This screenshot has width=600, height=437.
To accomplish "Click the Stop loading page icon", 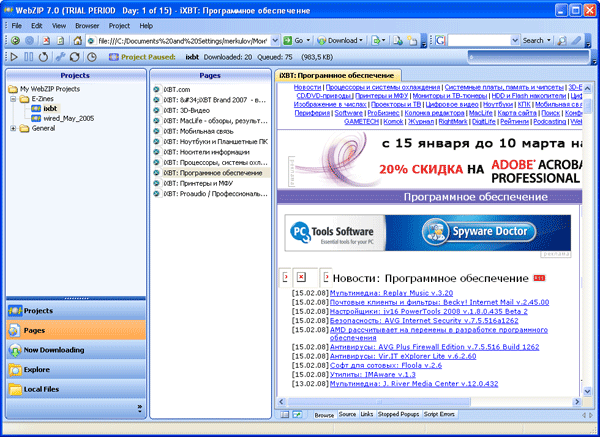I will 46,41.
